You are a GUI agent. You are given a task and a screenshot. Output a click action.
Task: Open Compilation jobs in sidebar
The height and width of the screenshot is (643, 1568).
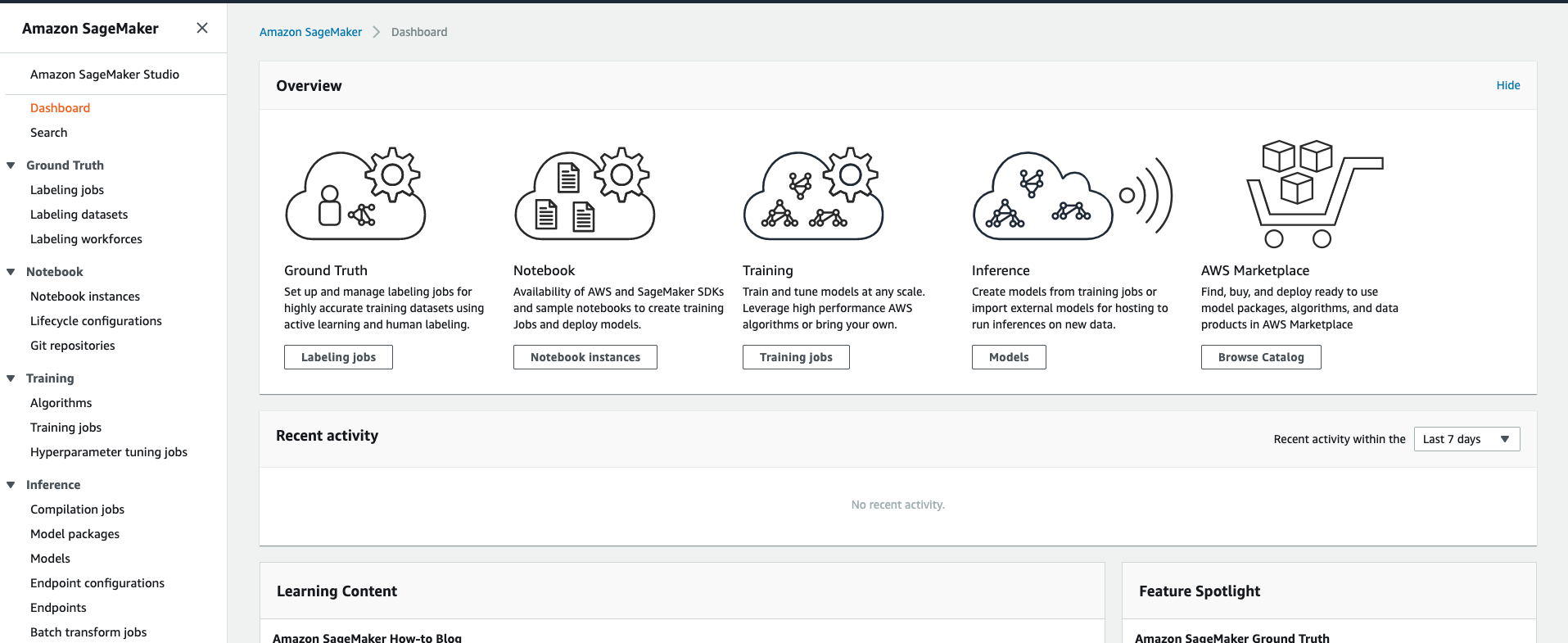tap(77, 509)
